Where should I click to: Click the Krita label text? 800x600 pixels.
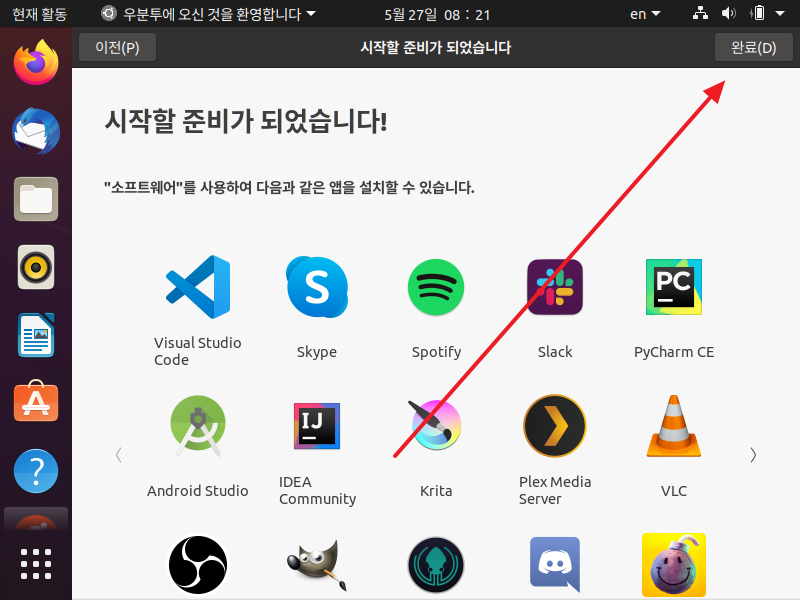tap(436, 491)
